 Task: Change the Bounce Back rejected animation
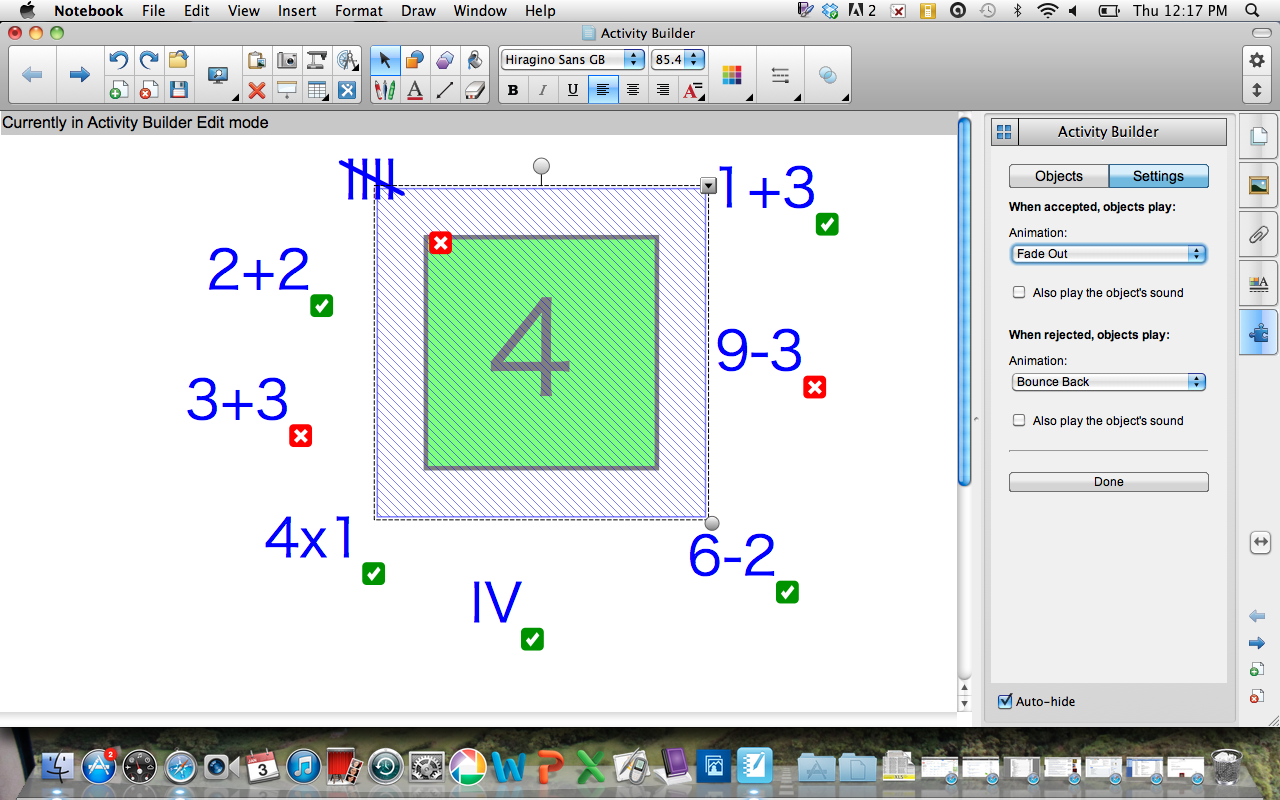point(1106,381)
